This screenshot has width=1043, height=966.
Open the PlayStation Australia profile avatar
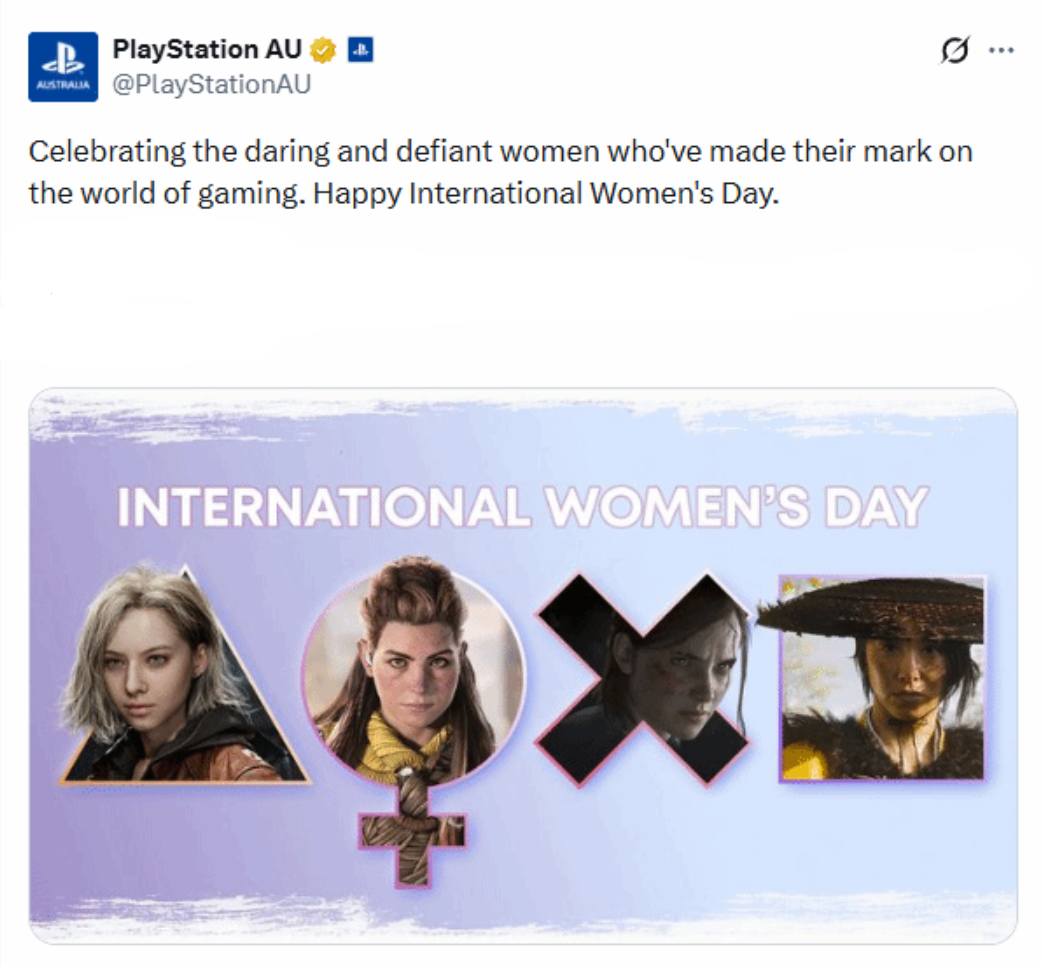point(63,67)
